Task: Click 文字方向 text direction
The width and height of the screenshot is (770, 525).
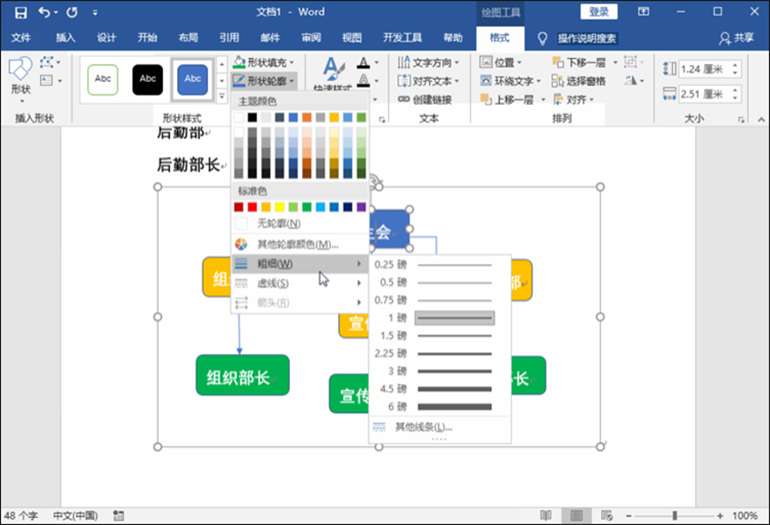Action: [428, 62]
